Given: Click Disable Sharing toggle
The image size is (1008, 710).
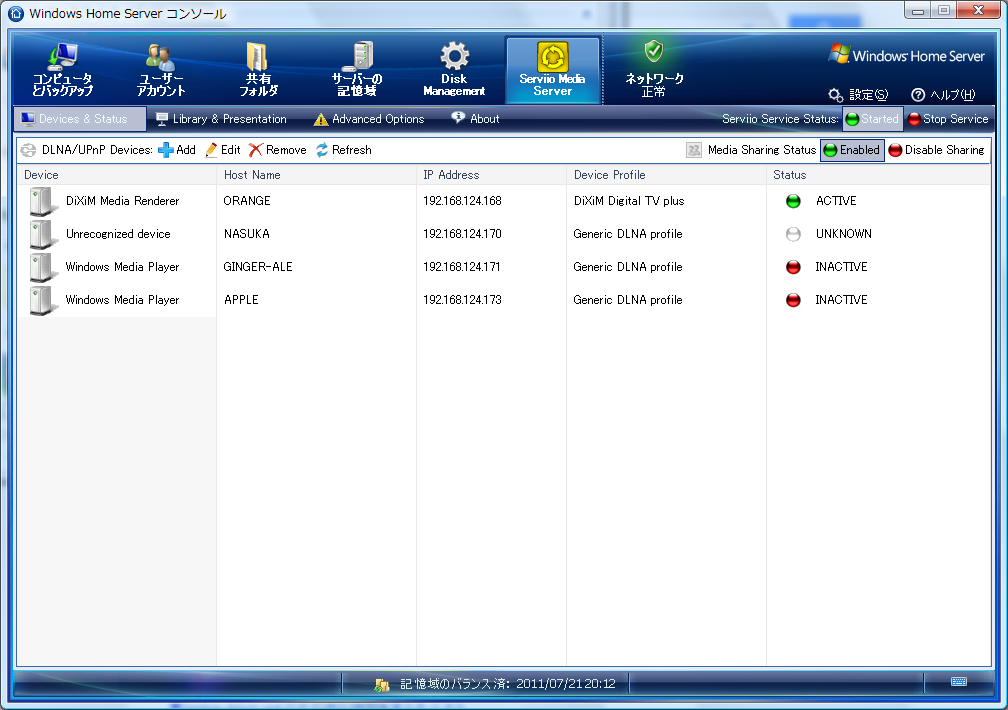Looking at the screenshot, I should [x=936, y=150].
